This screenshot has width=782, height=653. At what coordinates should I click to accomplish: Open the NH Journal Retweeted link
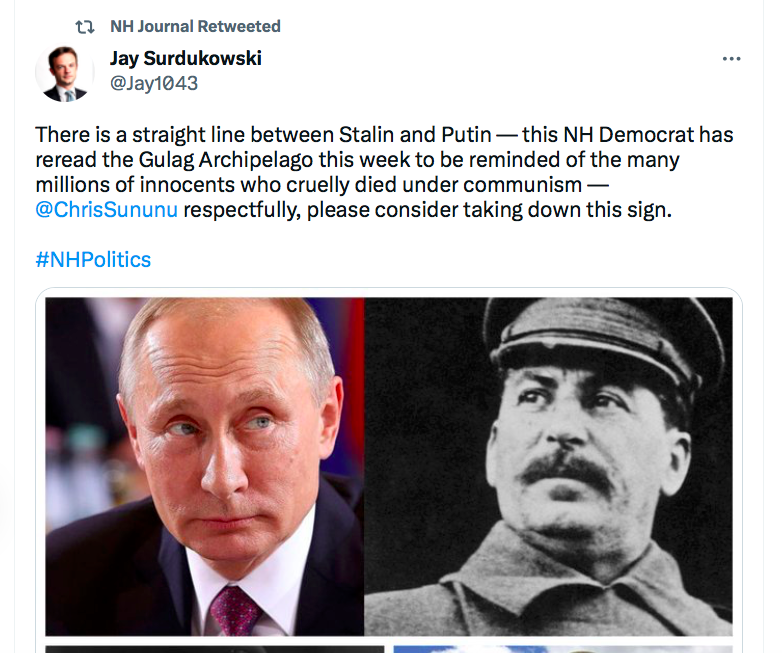195,26
